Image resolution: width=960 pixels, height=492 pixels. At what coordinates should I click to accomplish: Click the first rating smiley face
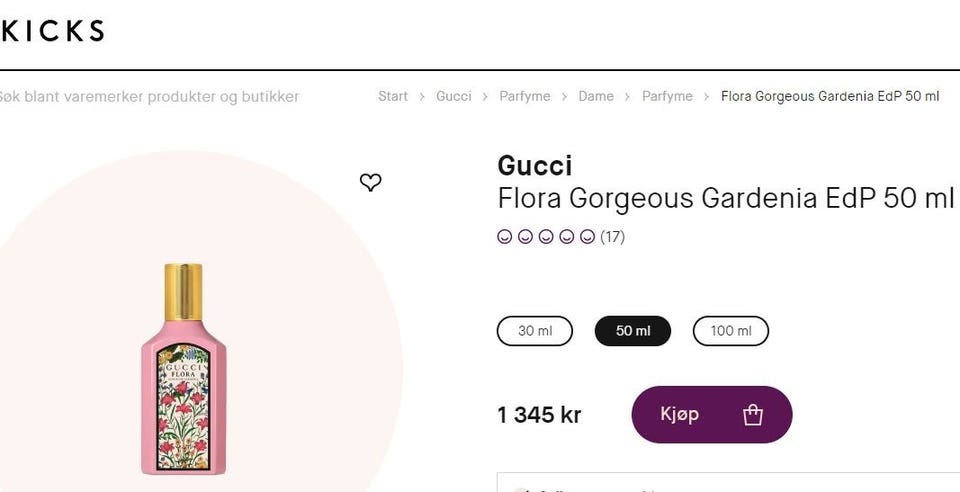(505, 237)
